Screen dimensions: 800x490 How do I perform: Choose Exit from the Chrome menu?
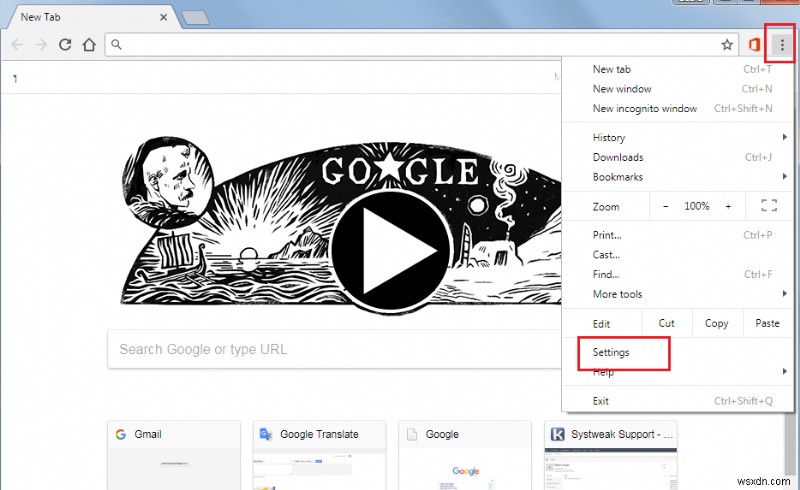tap(678, 401)
